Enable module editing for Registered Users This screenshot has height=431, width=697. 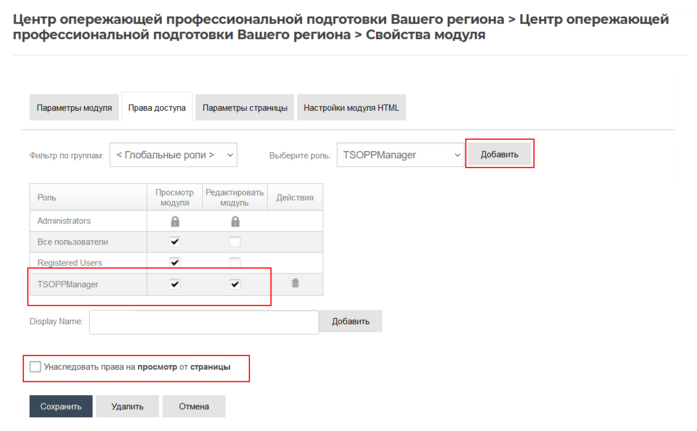[235, 263]
